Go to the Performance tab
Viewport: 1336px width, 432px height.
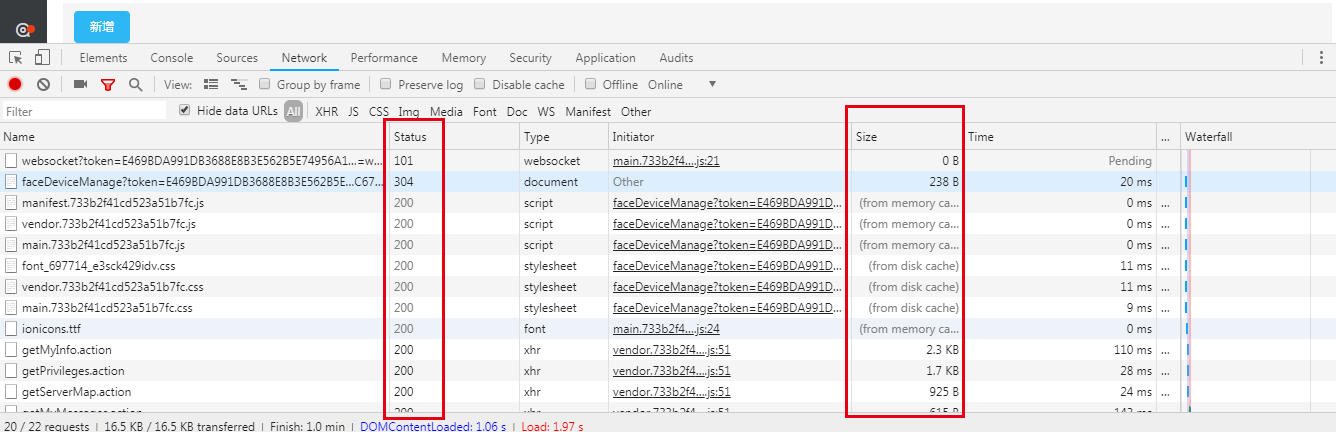click(384, 58)
